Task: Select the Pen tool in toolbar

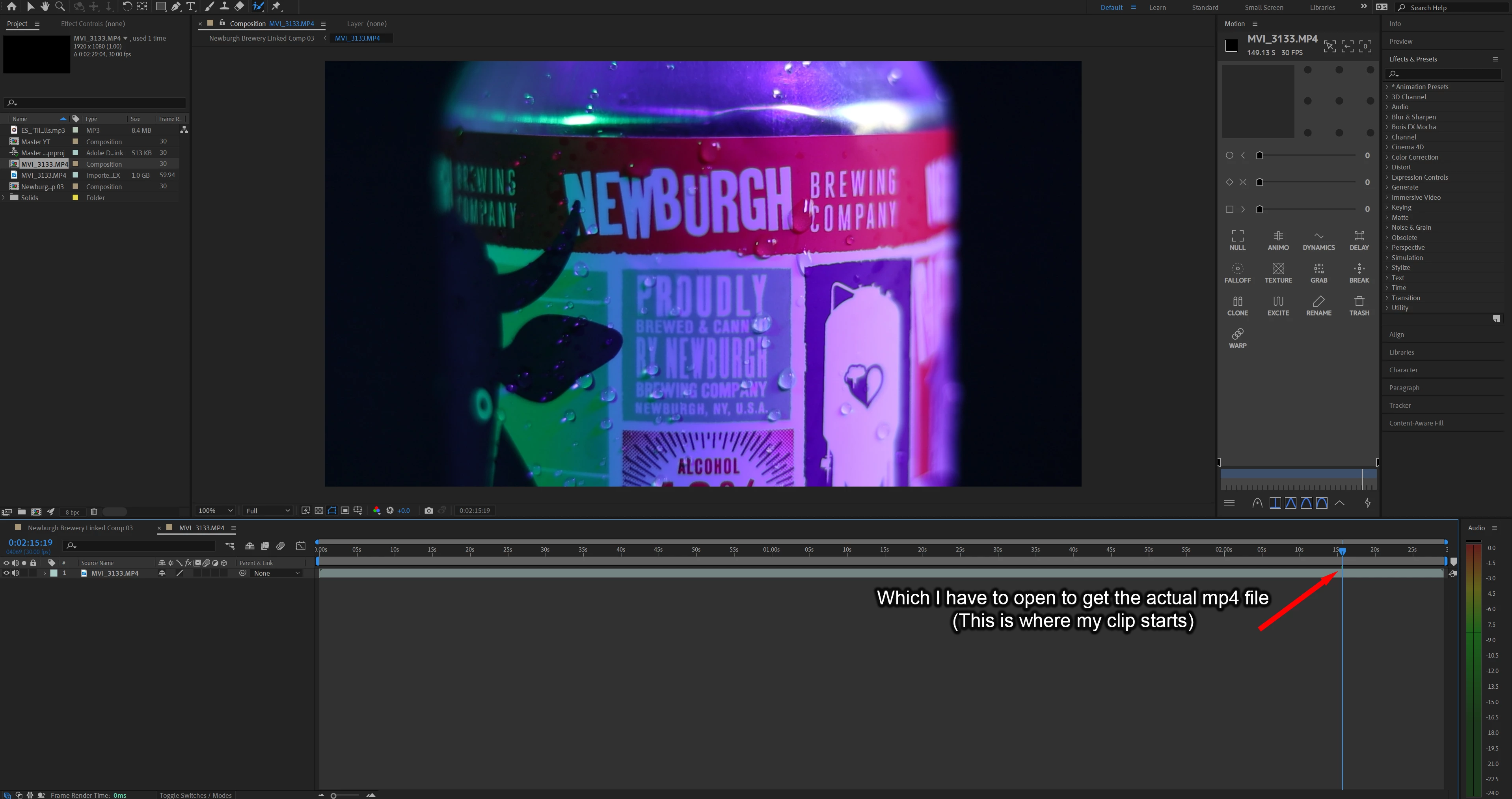Action: coord(175,6)
